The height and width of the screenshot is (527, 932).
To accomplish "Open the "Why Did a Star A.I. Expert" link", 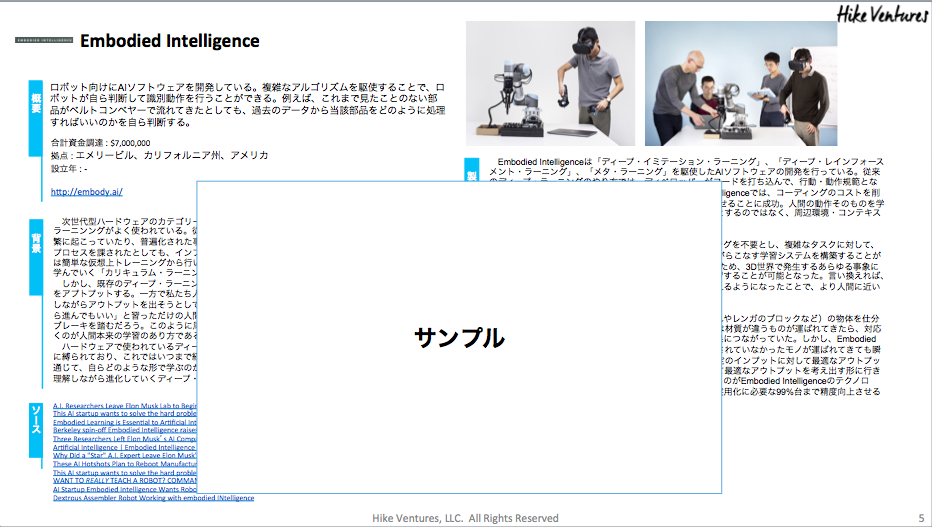I will tap(125, 456).
